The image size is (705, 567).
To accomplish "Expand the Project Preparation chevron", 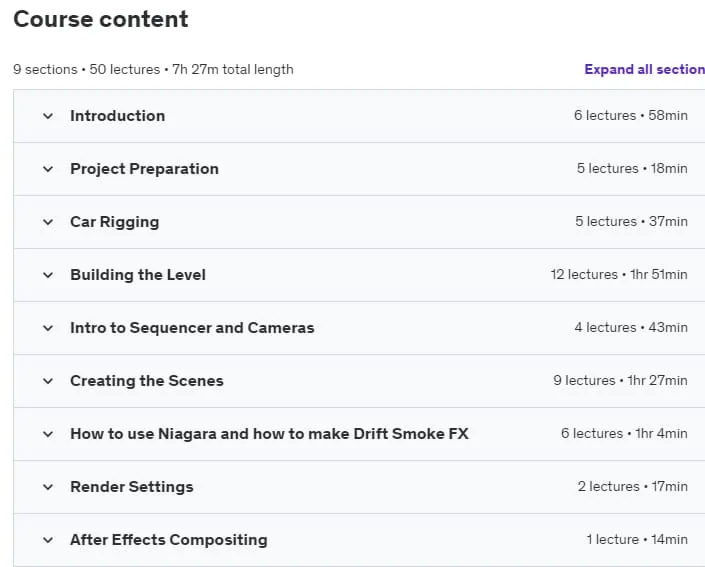I will 48,169.
